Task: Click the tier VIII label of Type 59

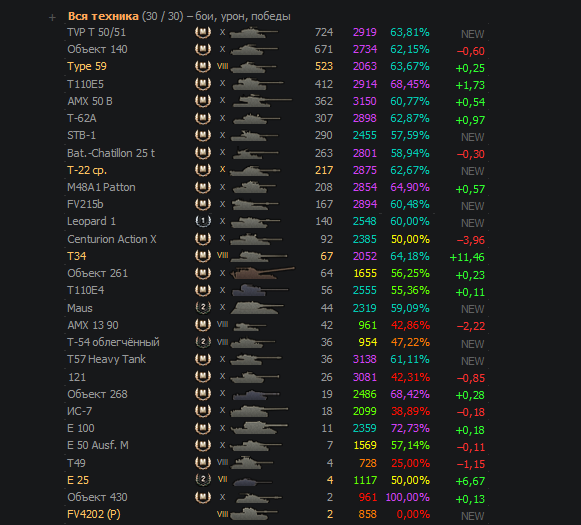Action: tap(222, 66)
